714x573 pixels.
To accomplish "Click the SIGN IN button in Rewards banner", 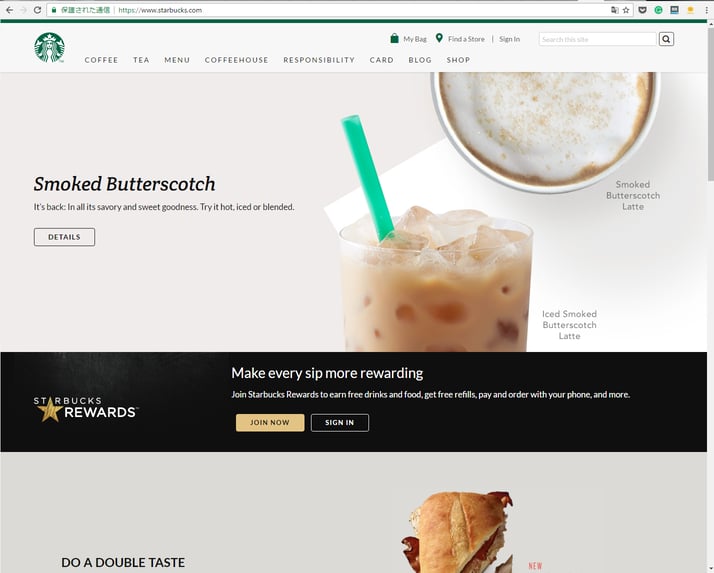I will (340, 423).
